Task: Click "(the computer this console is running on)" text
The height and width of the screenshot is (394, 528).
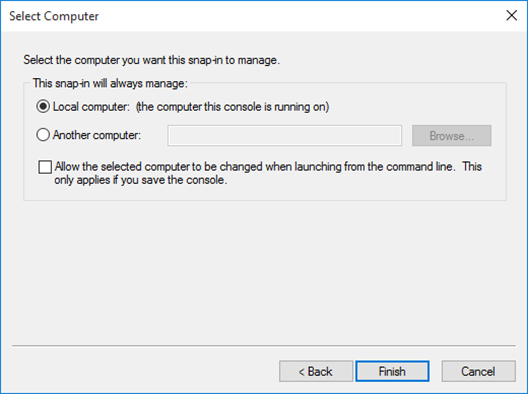Action: [232, 107]
